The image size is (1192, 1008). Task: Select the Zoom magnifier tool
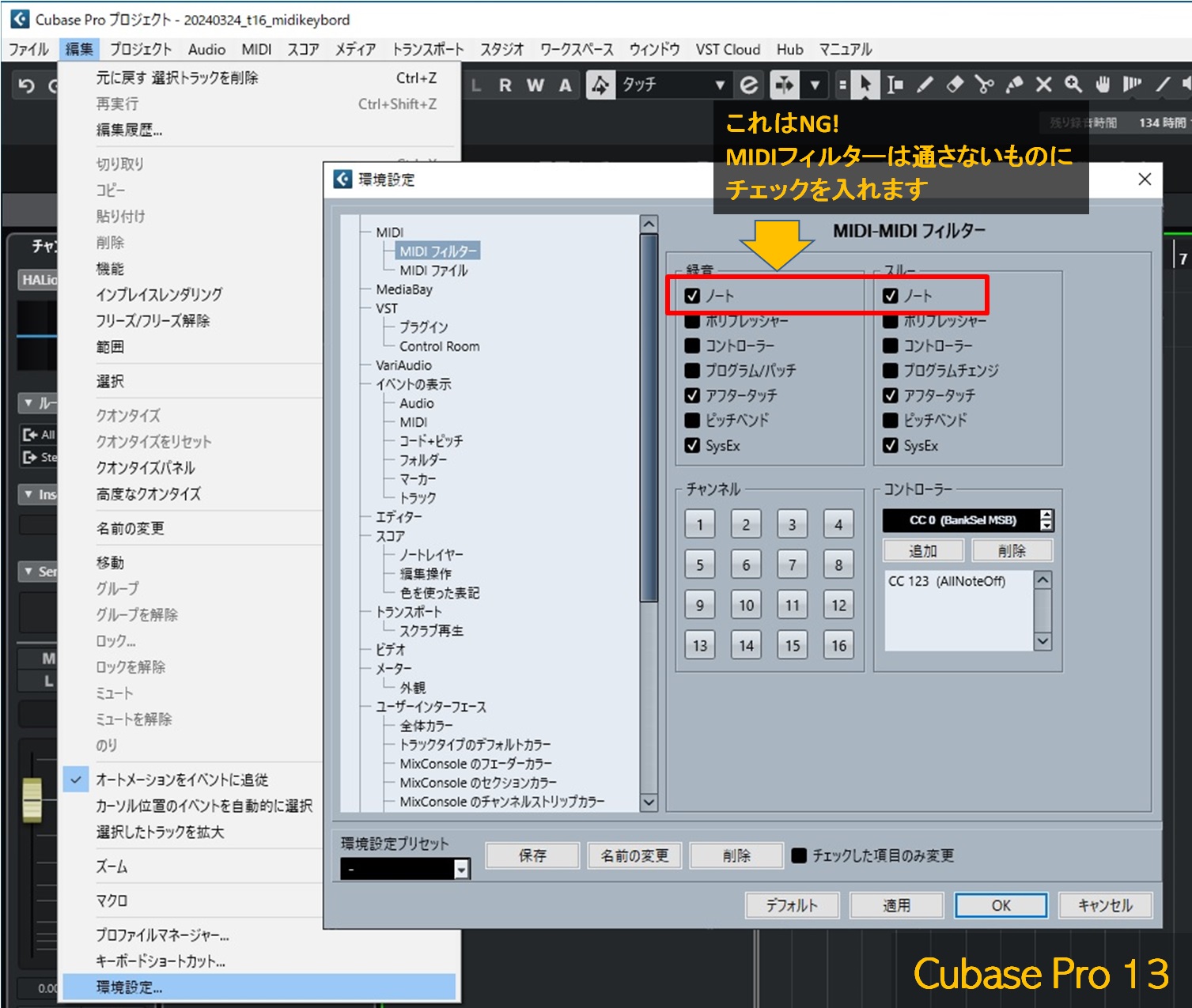[x=1073, y=85]
